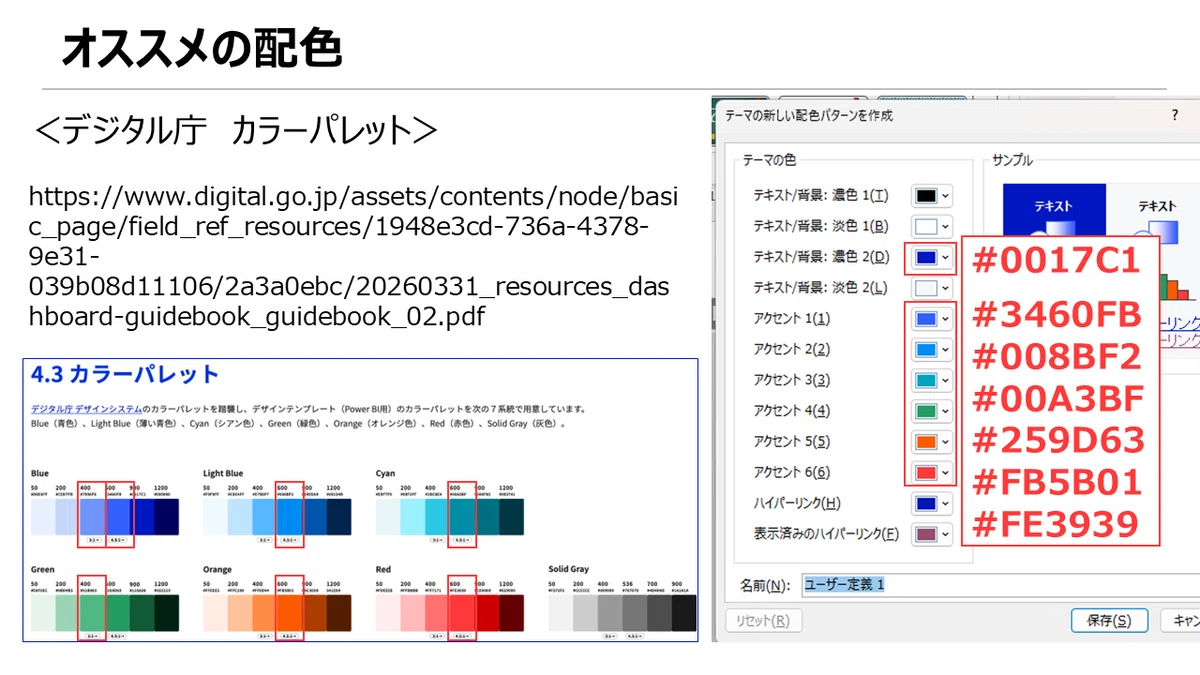Click the Solid Gray 50 lightest swatch

(x=560, y=614)
